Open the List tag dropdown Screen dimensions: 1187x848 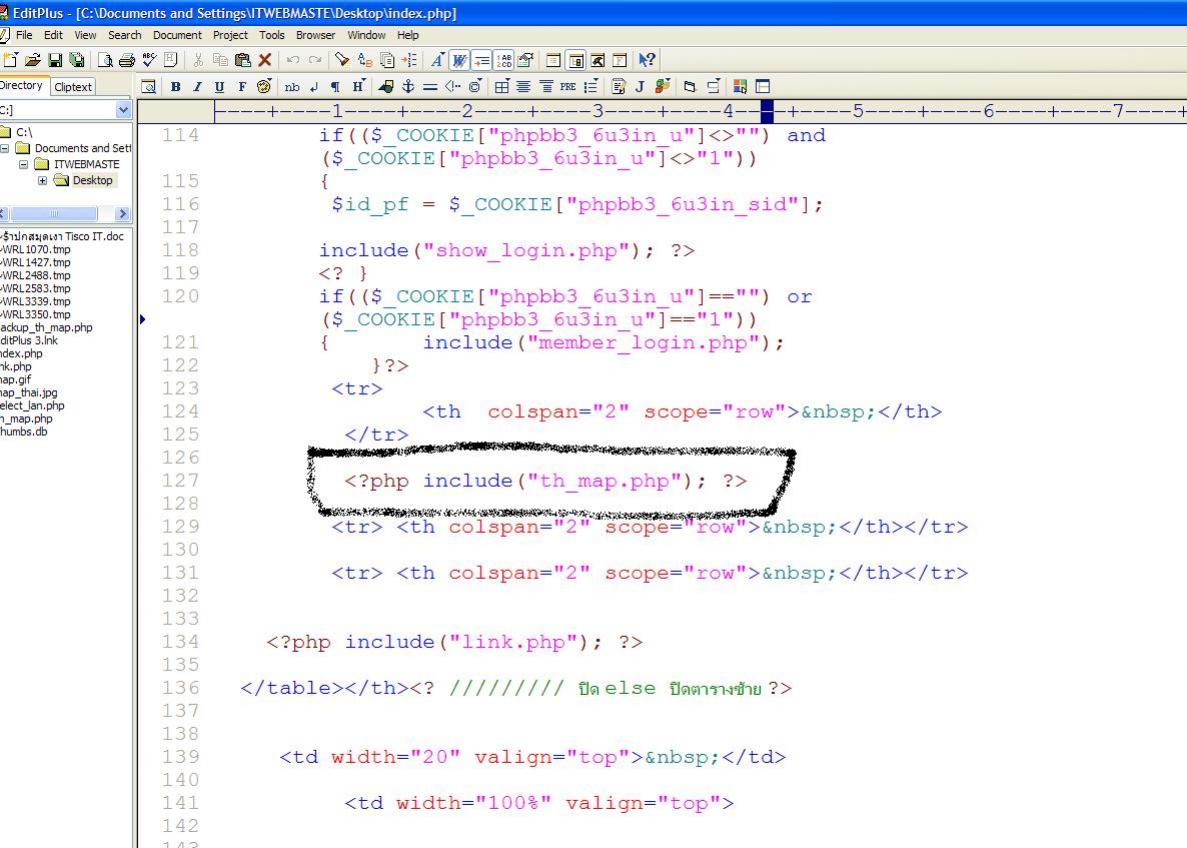(590, 86)
